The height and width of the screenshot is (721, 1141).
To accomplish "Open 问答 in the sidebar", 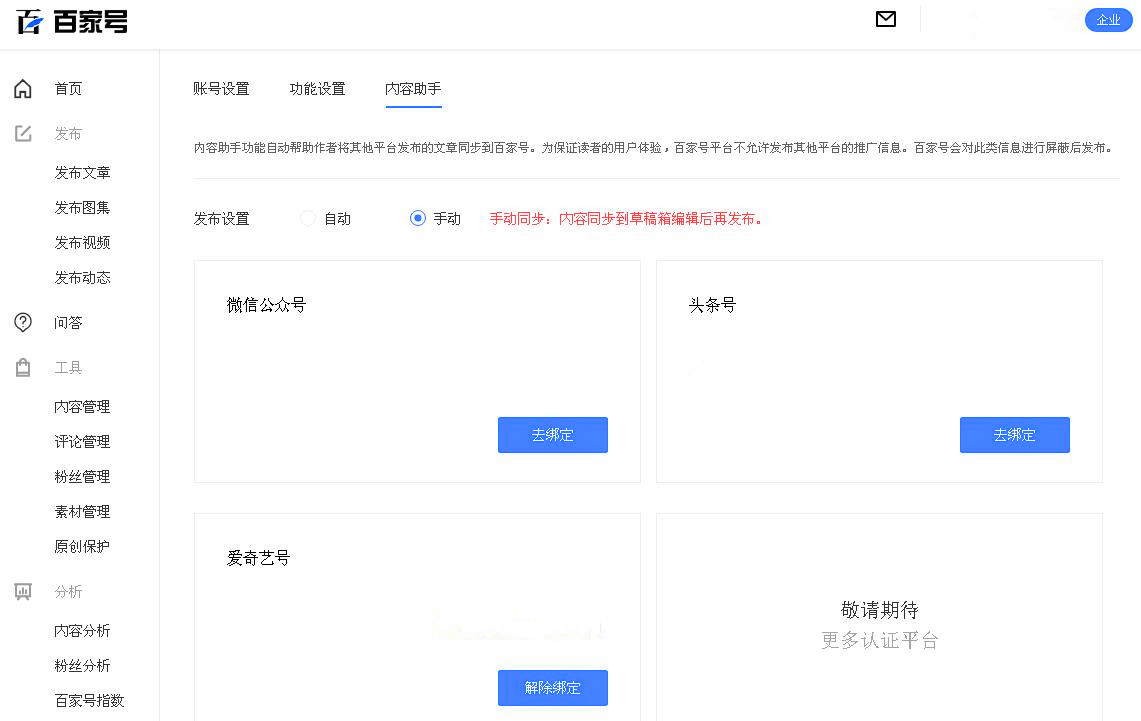I will (x=68, y=322).
